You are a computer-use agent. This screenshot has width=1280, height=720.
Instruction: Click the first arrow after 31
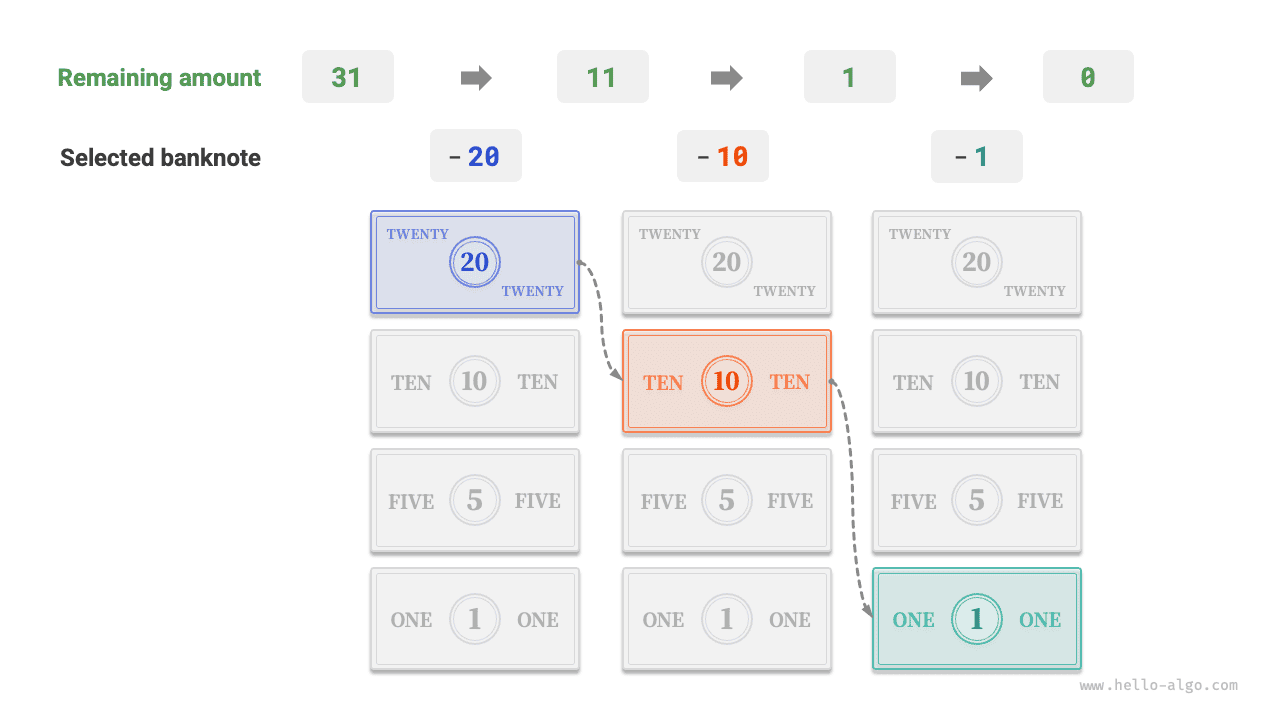pos(476,77)
